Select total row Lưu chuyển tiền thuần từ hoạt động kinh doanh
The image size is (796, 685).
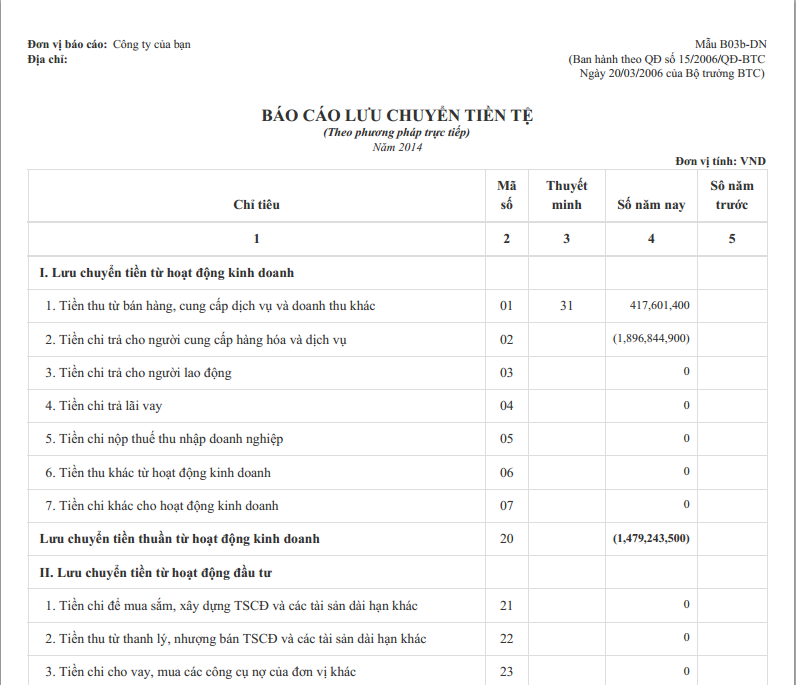pyautogui.click(x=180, y=539)
